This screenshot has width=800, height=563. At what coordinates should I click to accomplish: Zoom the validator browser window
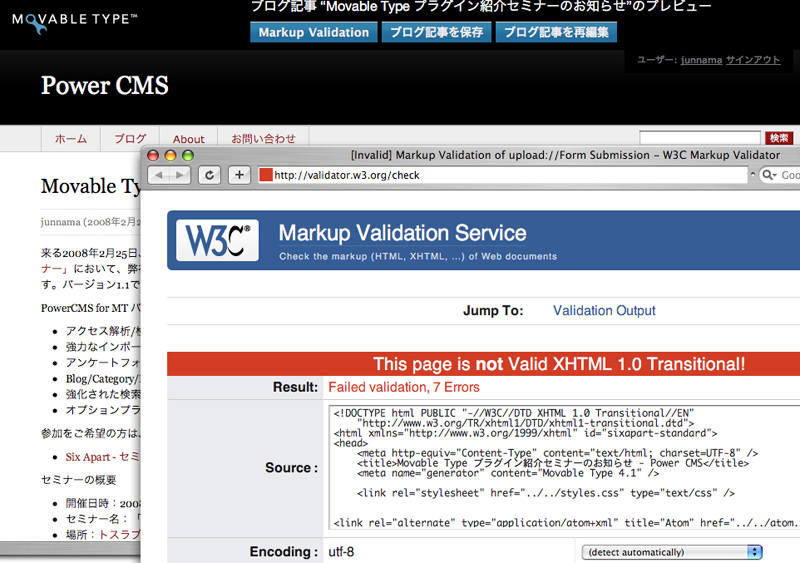pyautogui.click(x=188, y=155)
